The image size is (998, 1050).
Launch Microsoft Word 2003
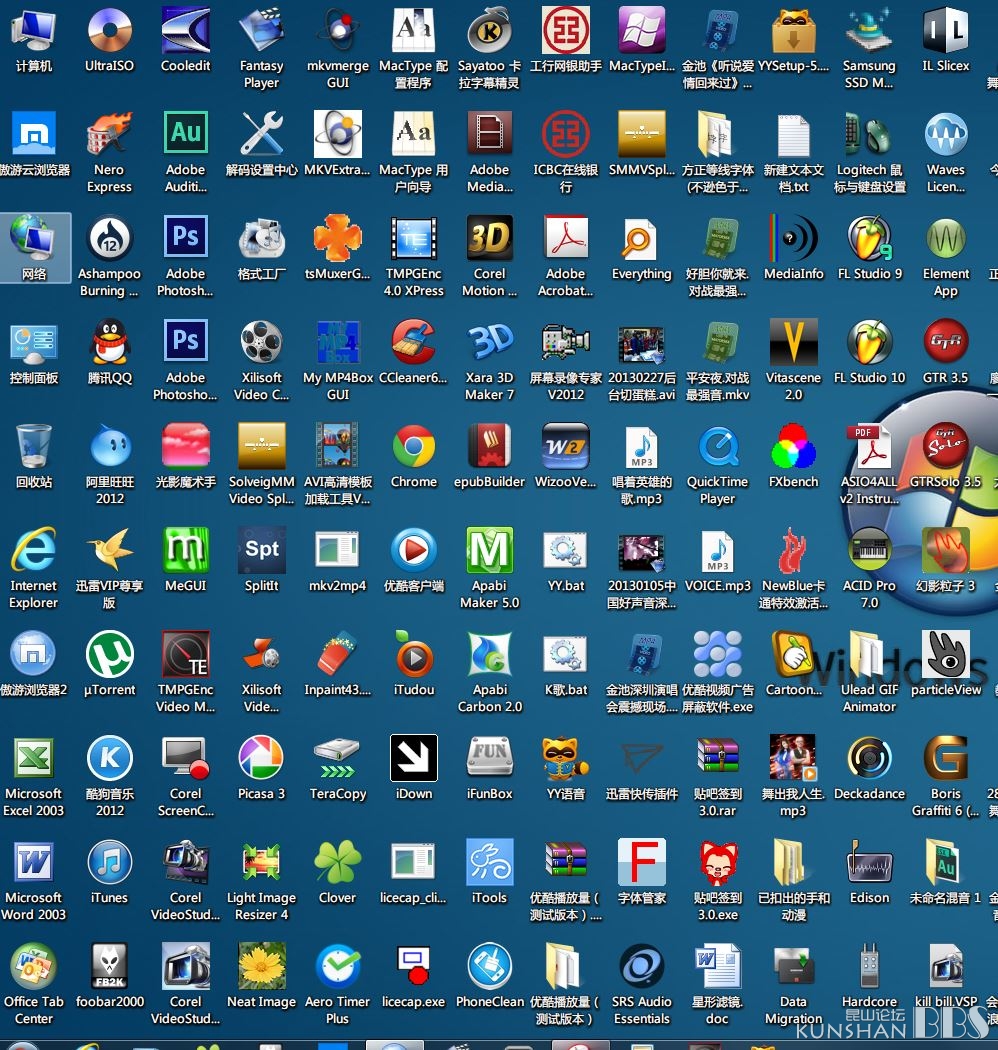33,862
